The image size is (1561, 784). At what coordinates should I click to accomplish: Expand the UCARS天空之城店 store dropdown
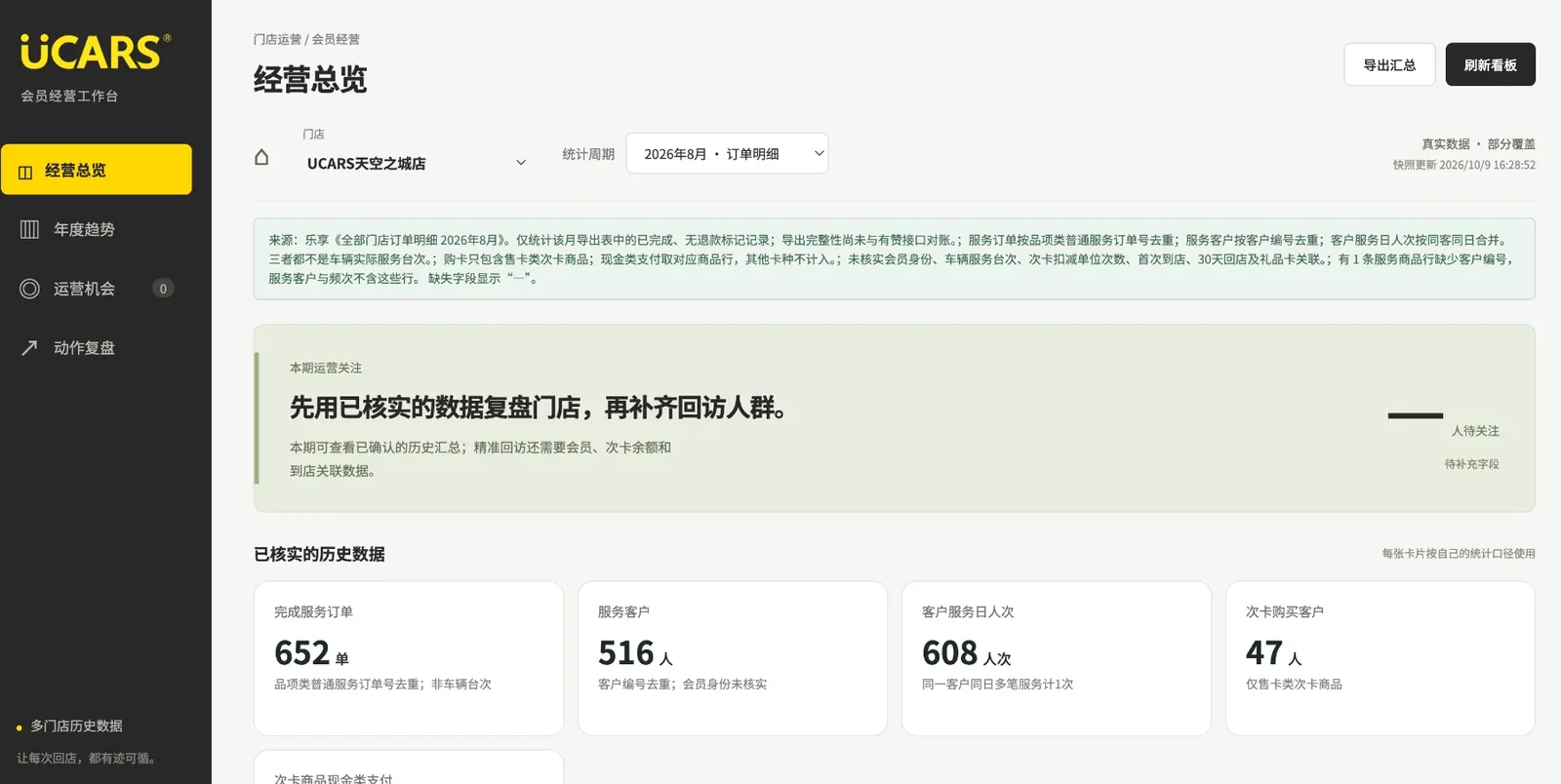[418, 163]
